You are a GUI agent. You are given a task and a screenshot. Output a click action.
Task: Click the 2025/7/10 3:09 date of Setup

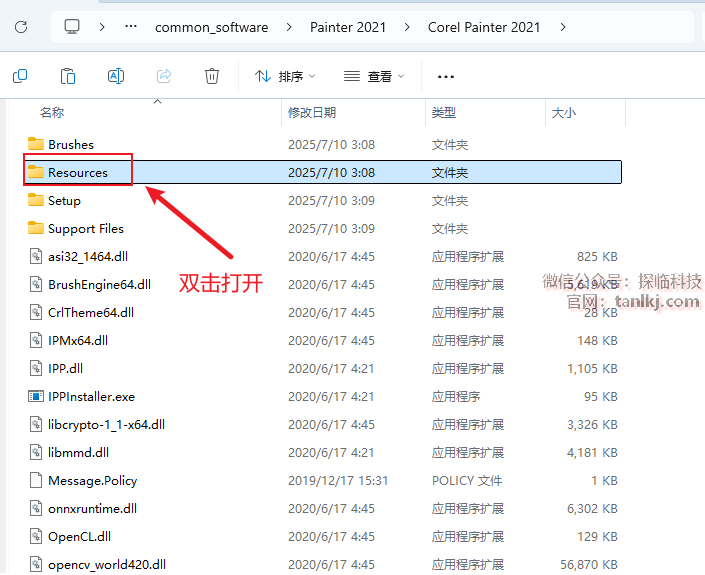(331, 201)
